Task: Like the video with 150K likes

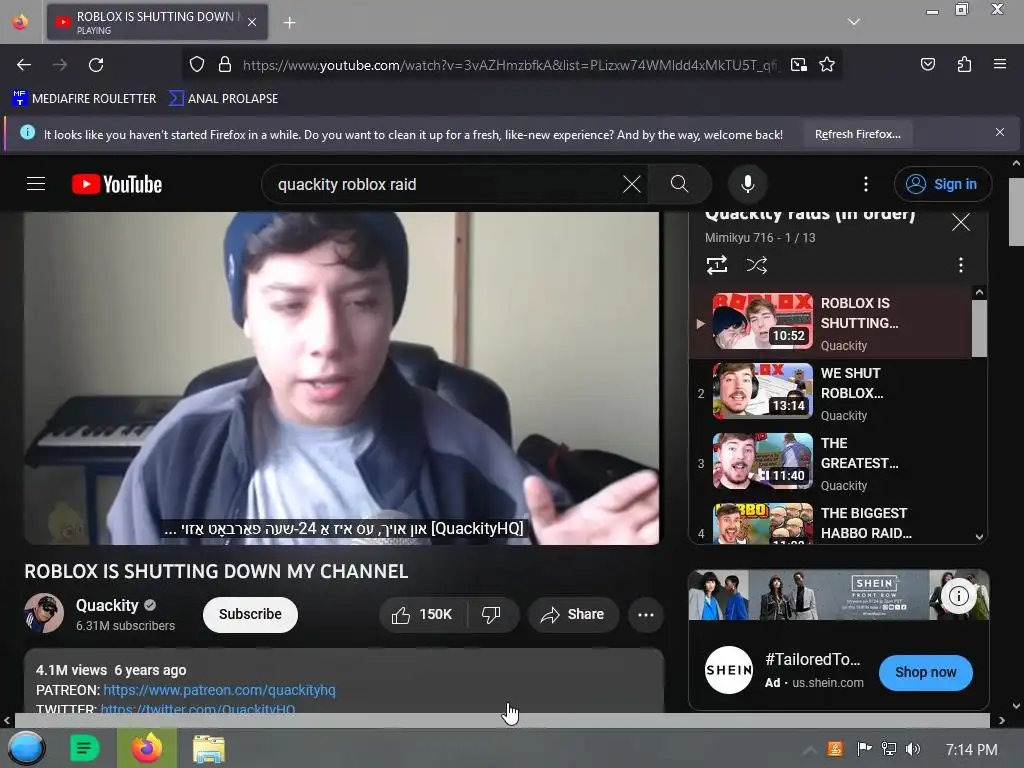Action: [422, 615]
